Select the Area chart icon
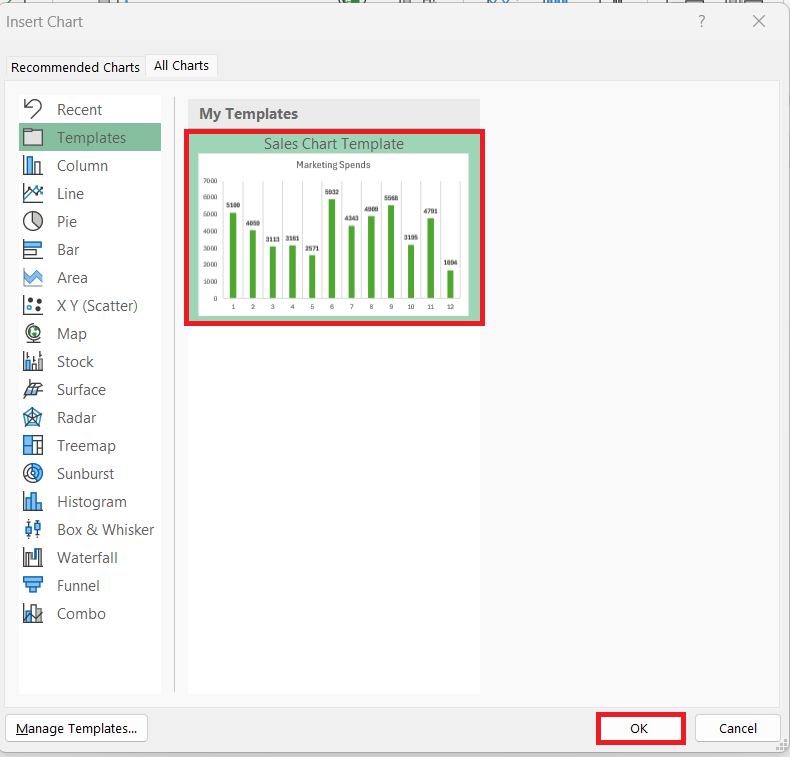The height and width of the screenshot is (757, 790). tap(33, 277)
